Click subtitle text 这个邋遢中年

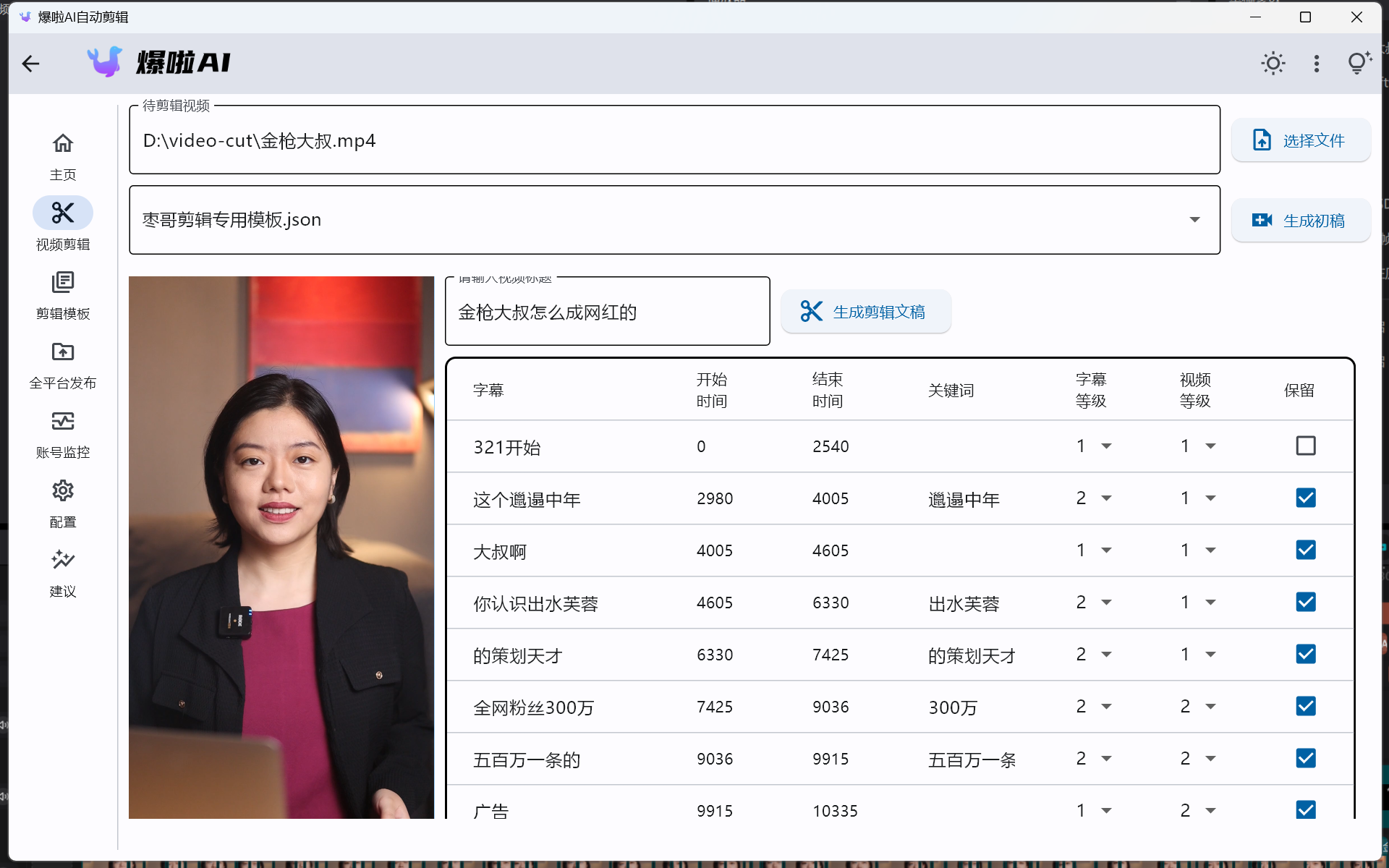click(x=527, y=499)
